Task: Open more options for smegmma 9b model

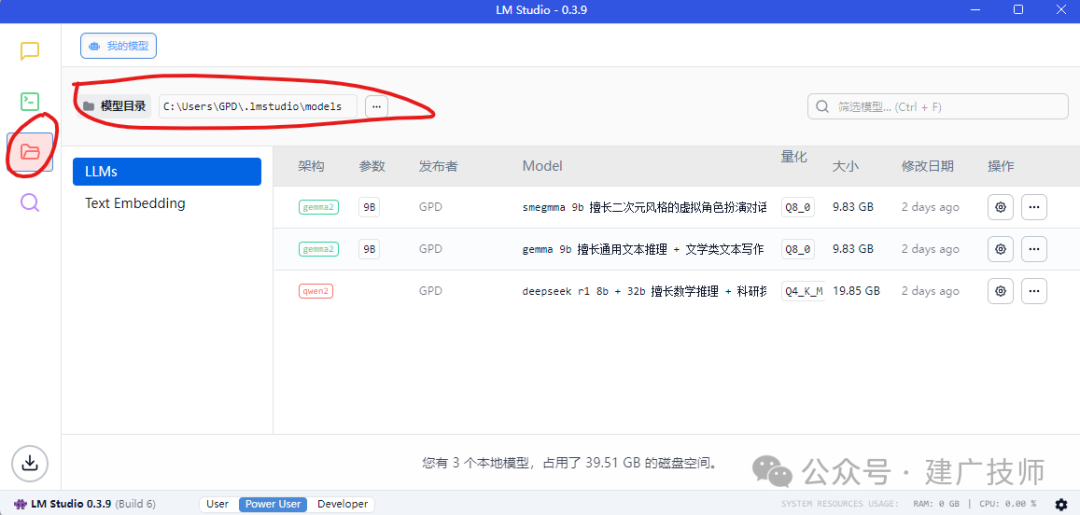Action: 1034,207
